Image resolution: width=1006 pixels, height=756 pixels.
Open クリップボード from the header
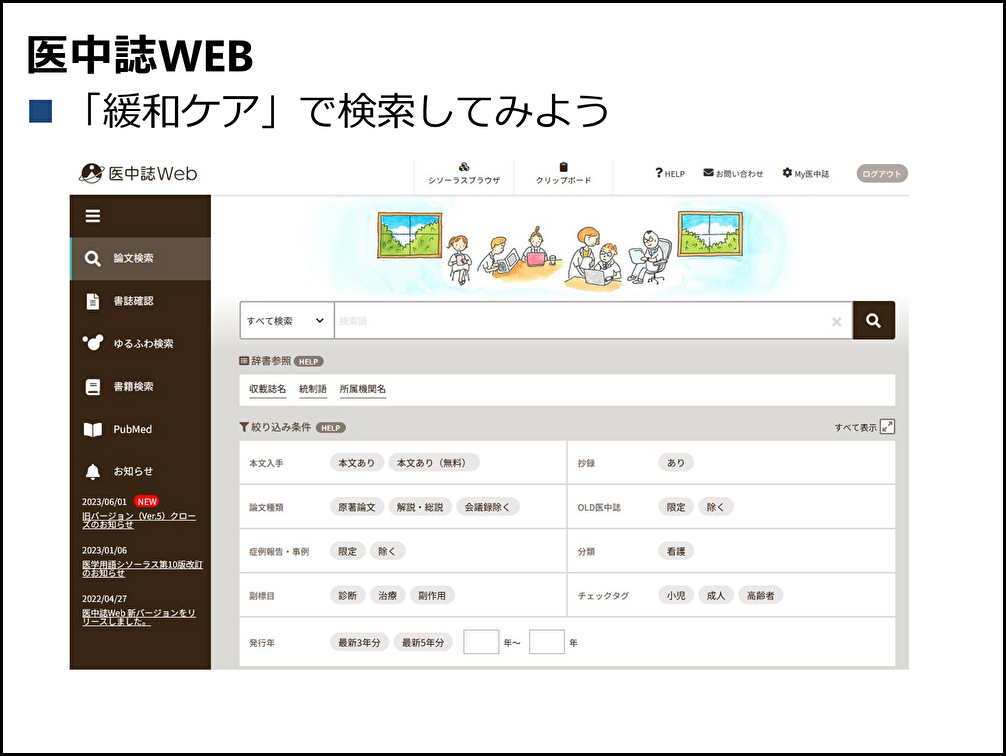click(x=563, y=174)
